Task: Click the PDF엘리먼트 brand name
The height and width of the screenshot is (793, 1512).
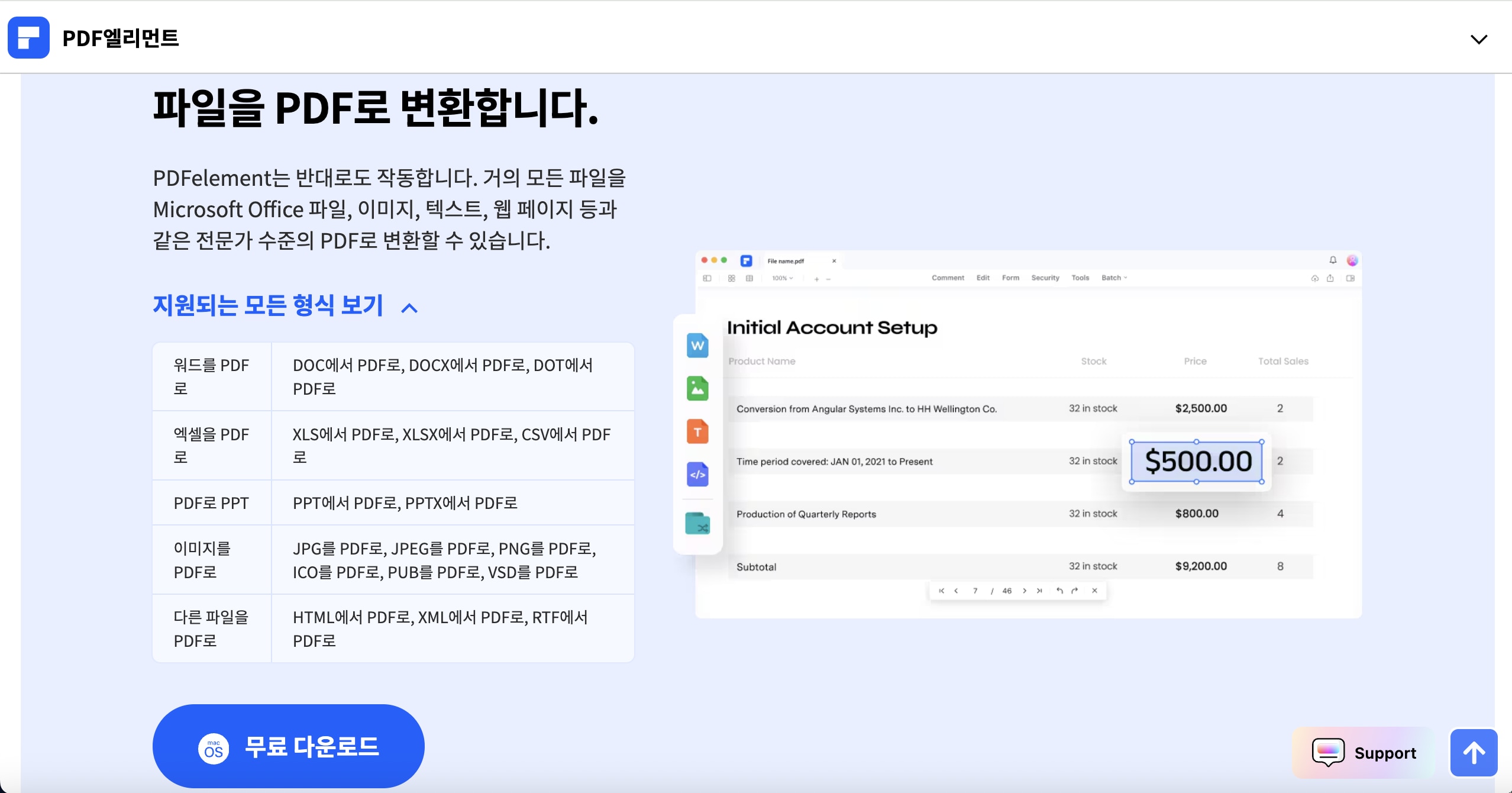Action: 121,38
